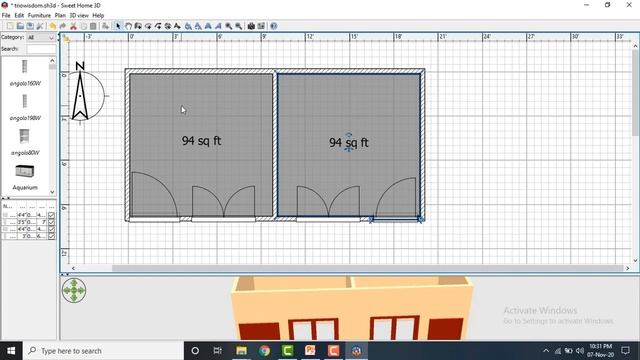Open the File menu
640x360 pixels.
6,16
